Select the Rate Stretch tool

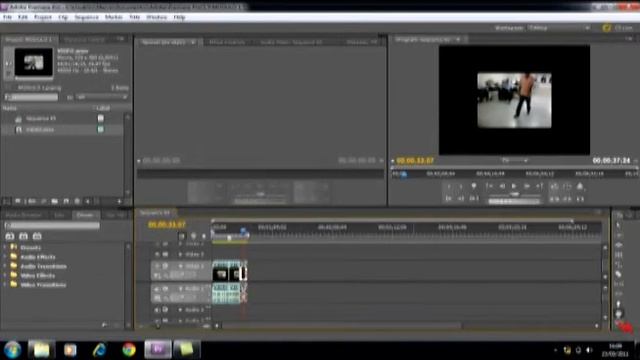618,264
